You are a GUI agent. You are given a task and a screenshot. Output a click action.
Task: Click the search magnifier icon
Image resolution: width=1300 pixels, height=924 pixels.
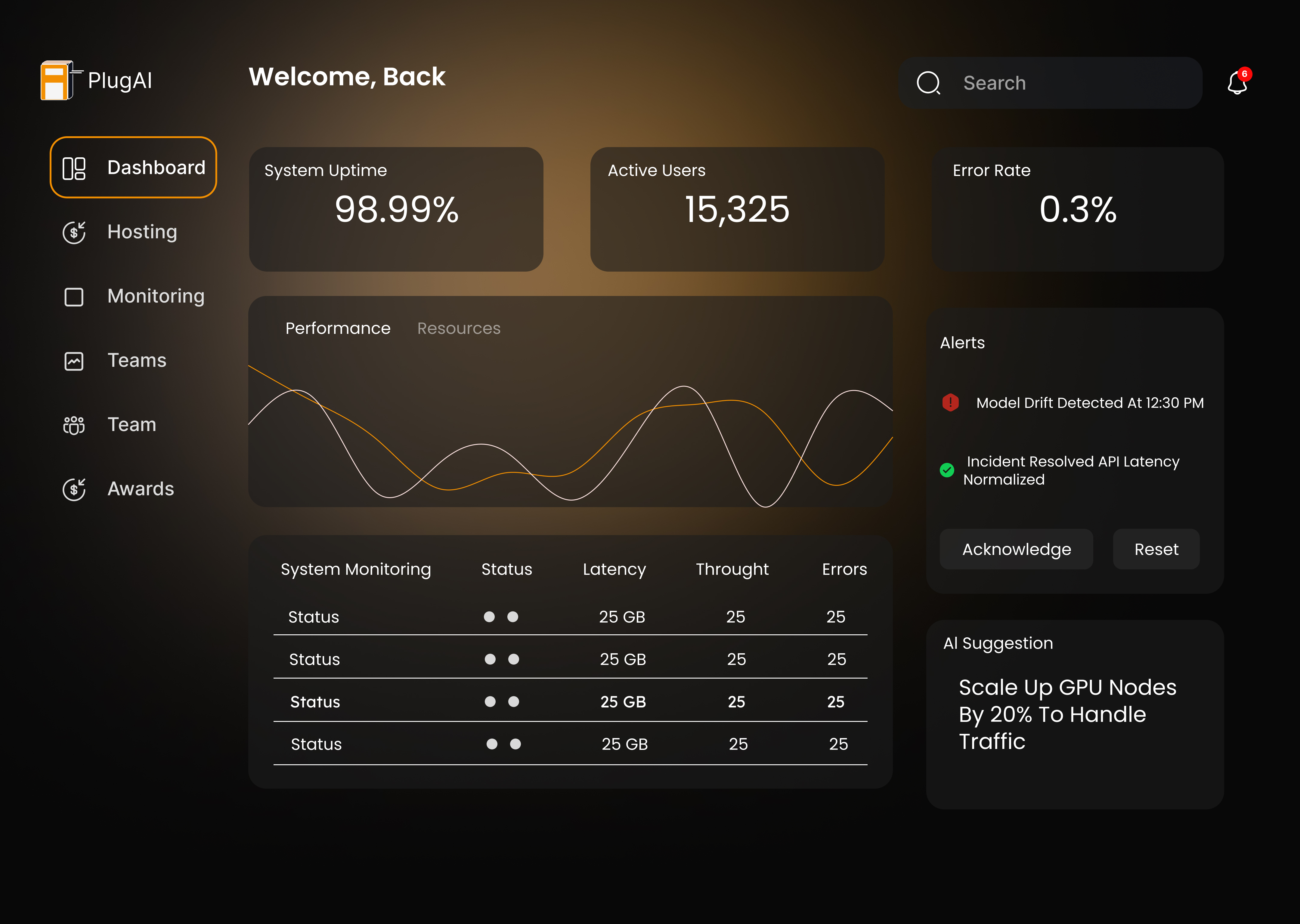click(x=928, y=83)
